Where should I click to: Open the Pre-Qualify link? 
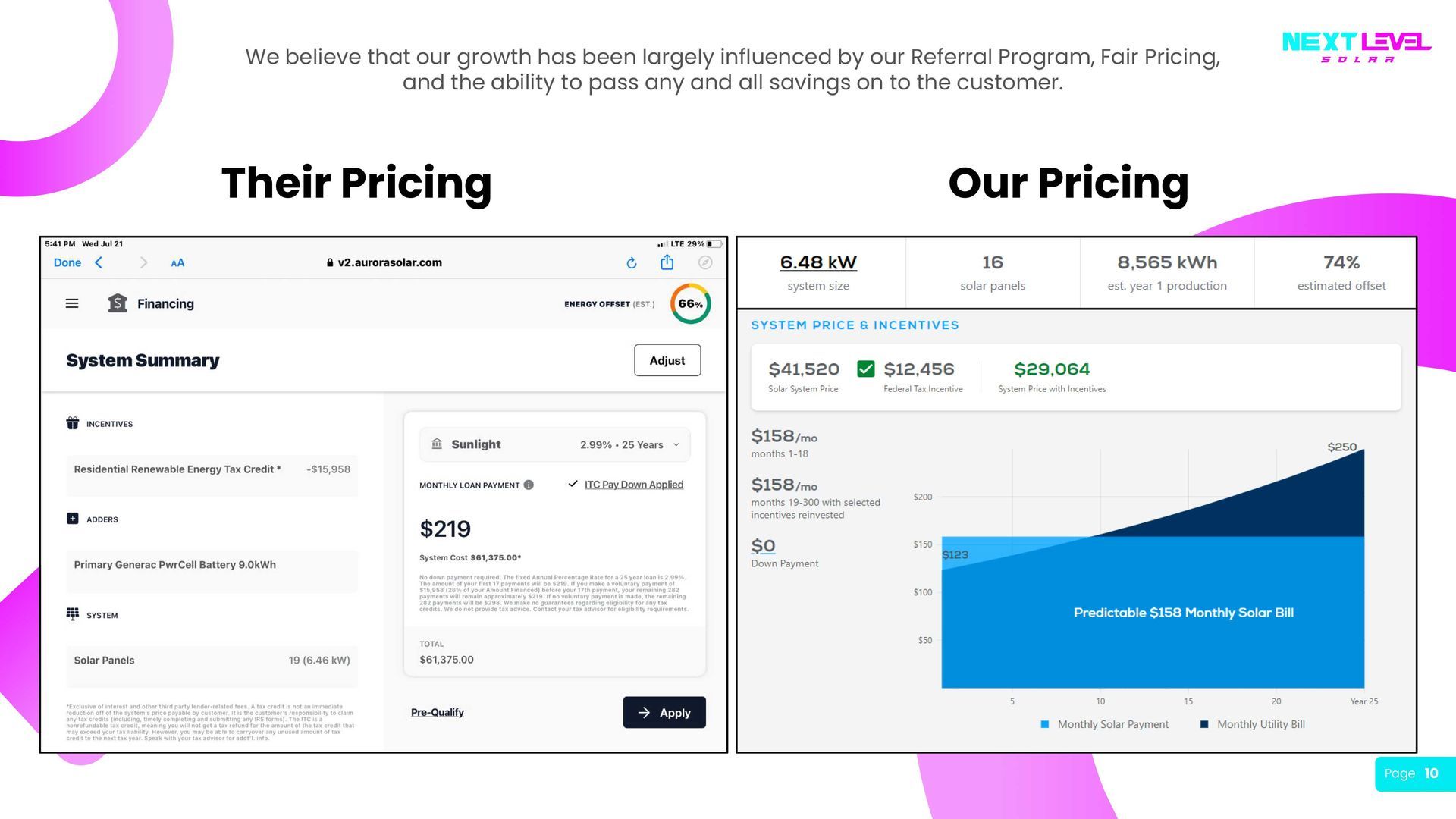[x=438, y=712]
